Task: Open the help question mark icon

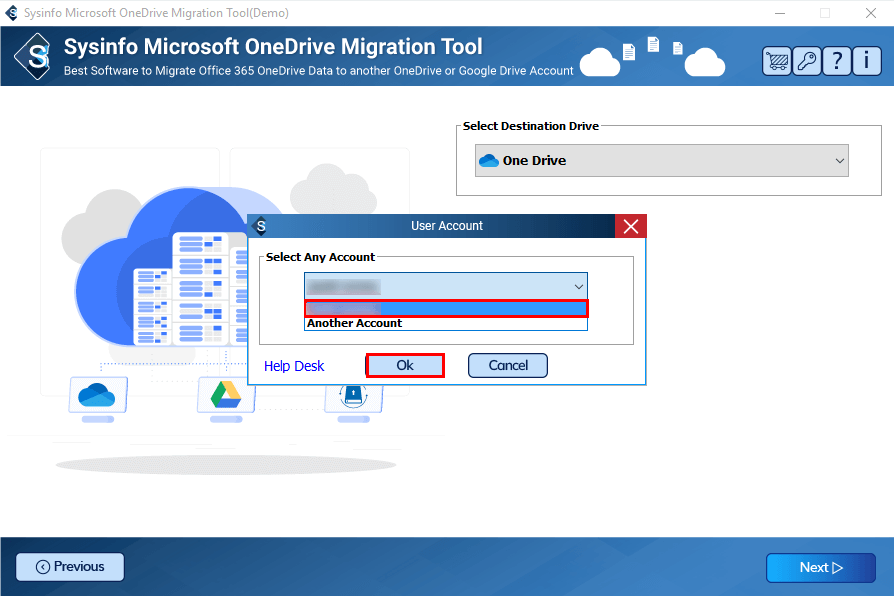Action: pyautogui.click(x=837, y=60)
